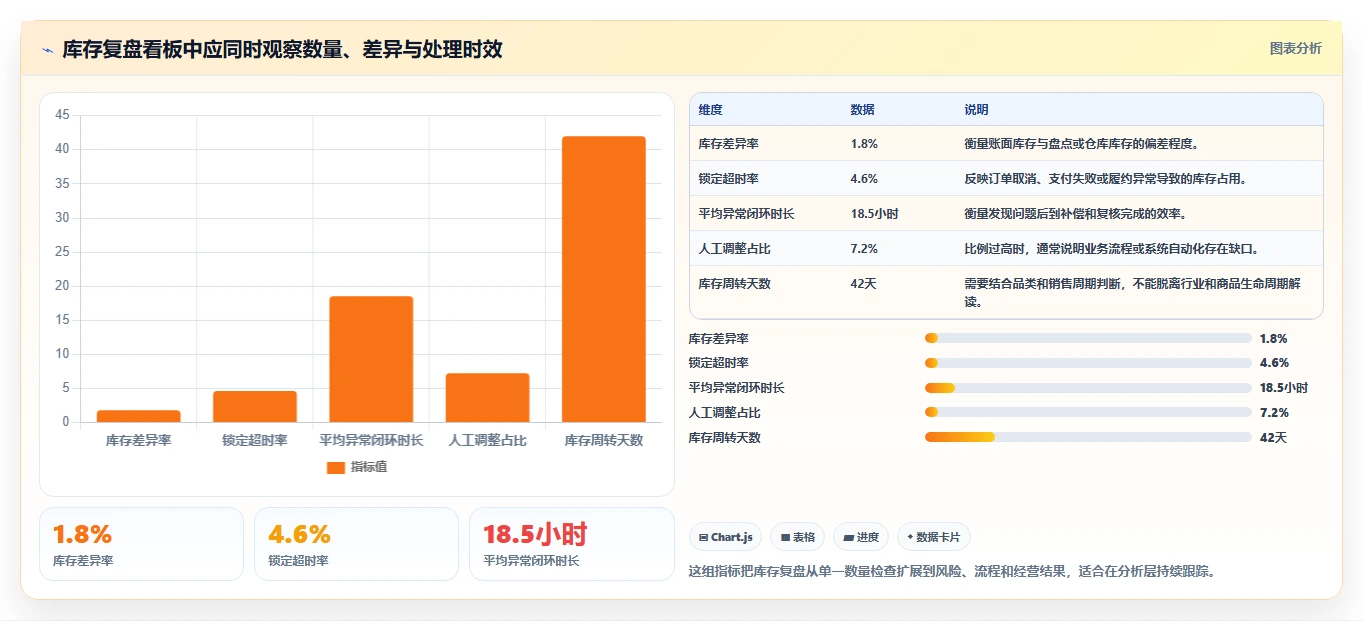Viewport: 1363px width, 621px height.
Task: Click the y-axis value 45
Action: click(x=62, y=115)
